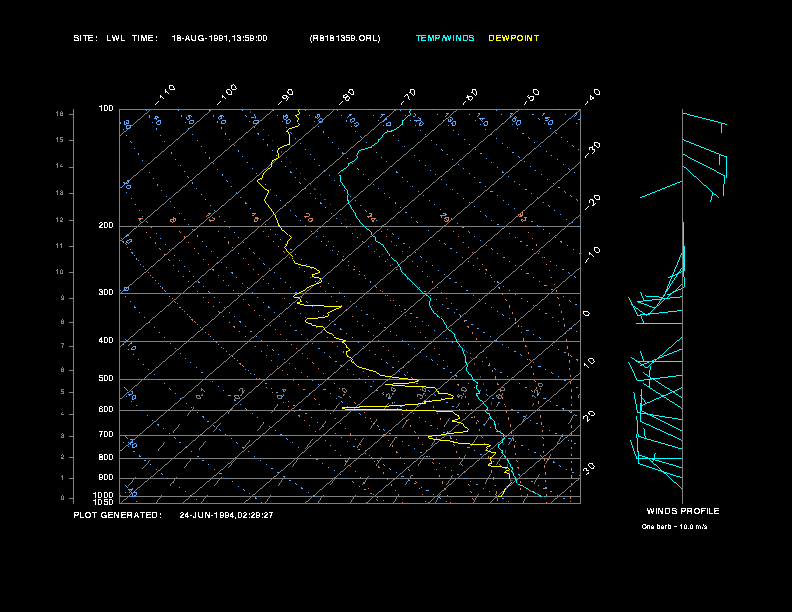Screen dimensions: 792x612
Task: Click the -20 isotherm label on right edge
Action: [593, 202]
